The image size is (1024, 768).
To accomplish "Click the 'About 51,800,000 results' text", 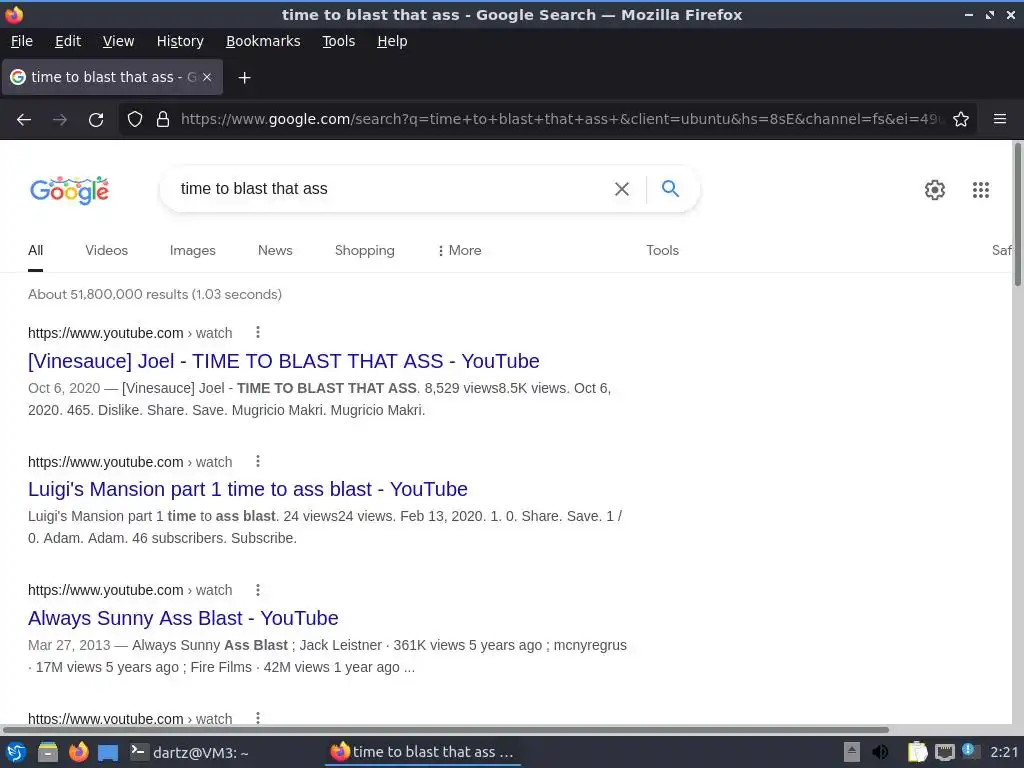I will click(x=155, y=295).
